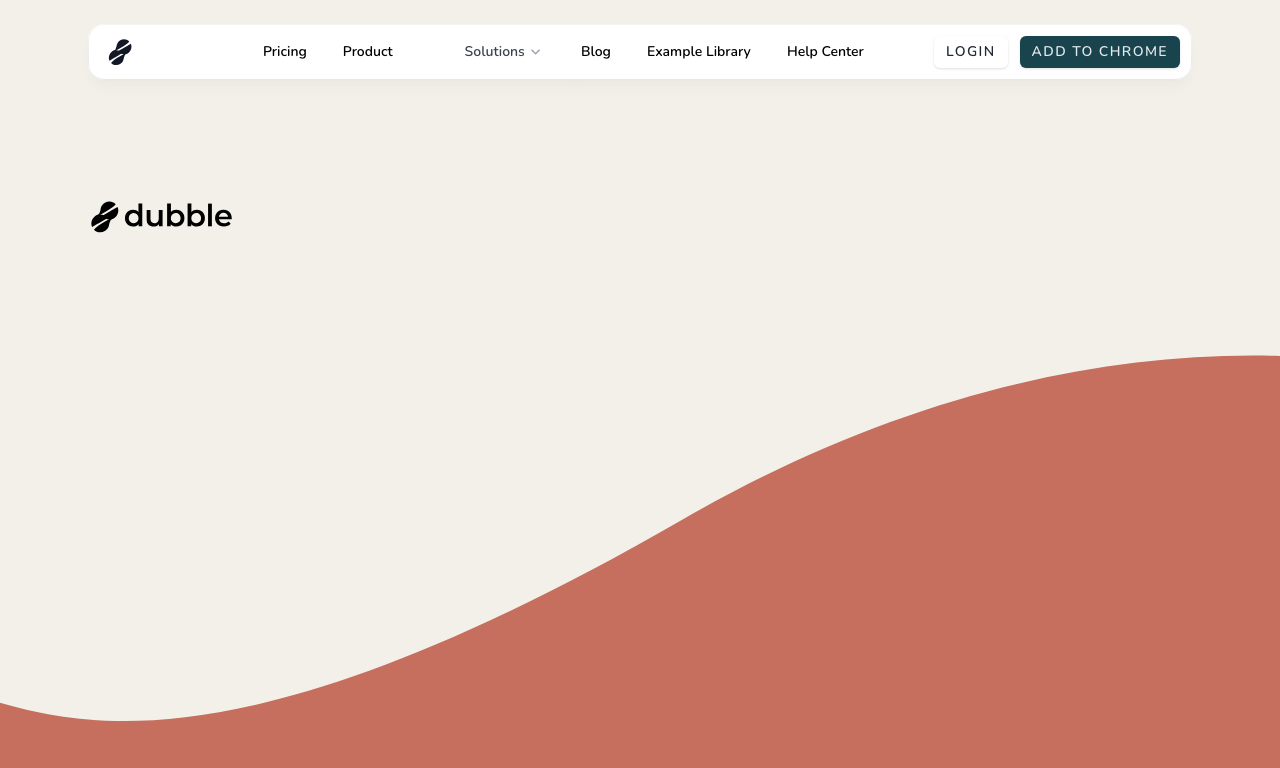Viewport: 1280px width, 768px height.
Task: Click empty navbar space between Help Center and LOGIN
Action: click(x=899, y=52)
